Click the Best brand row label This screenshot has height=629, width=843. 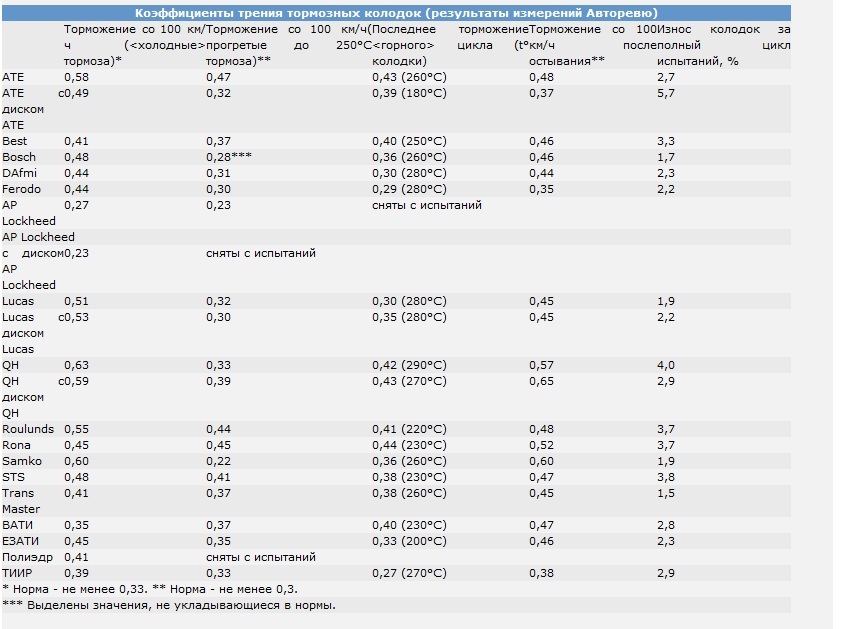click(x=15, y=141)
